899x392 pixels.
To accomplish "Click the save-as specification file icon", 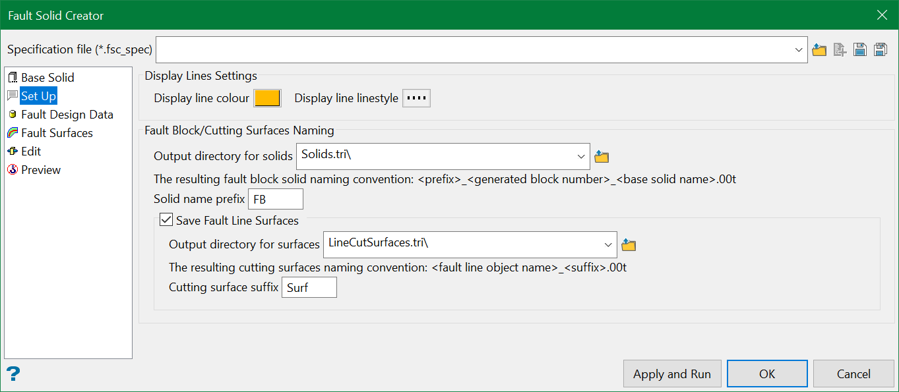I will pos(880,50).
